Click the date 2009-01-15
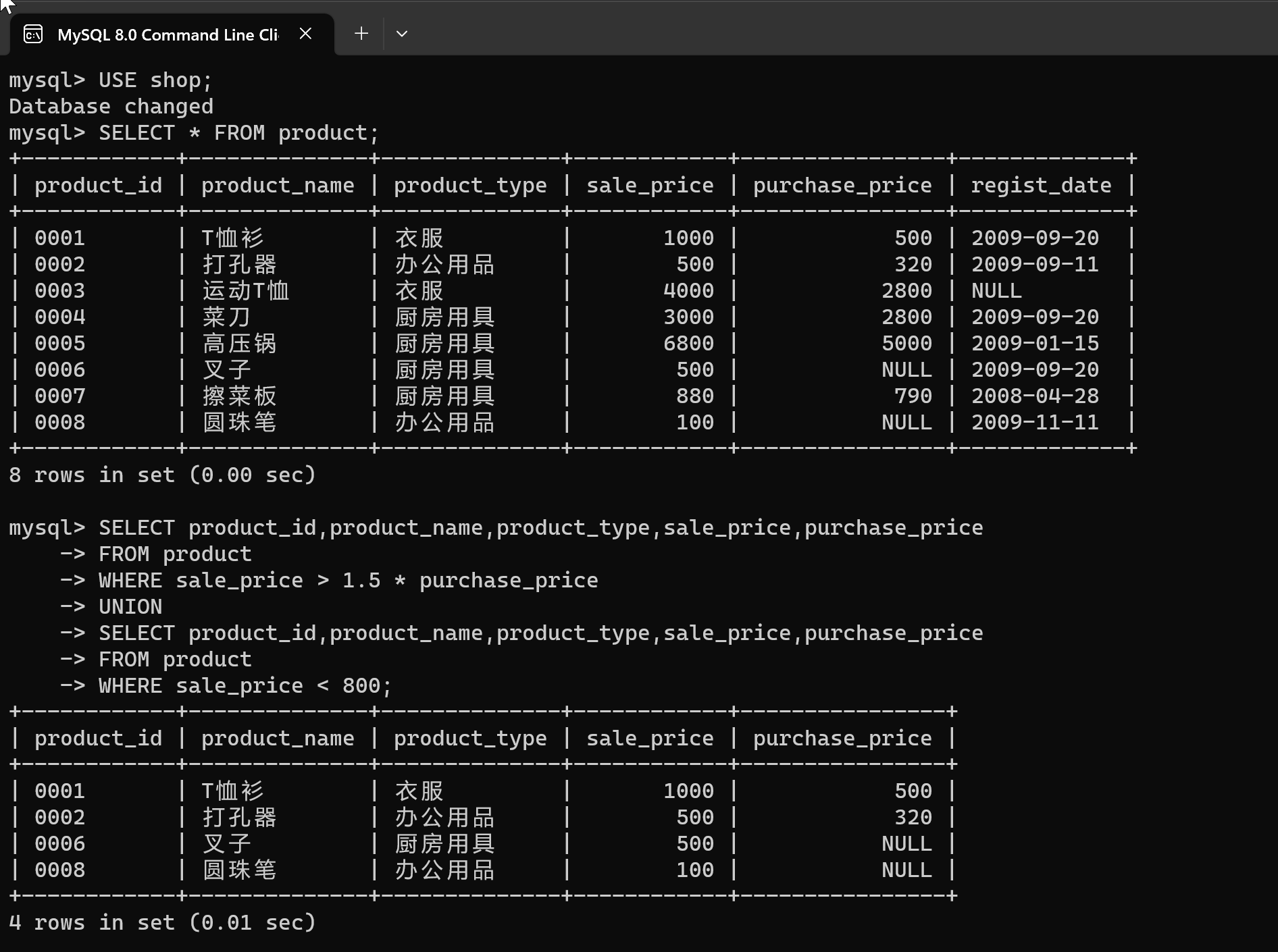This screenshot has width=1278, height=952. tap(1035, 344)
